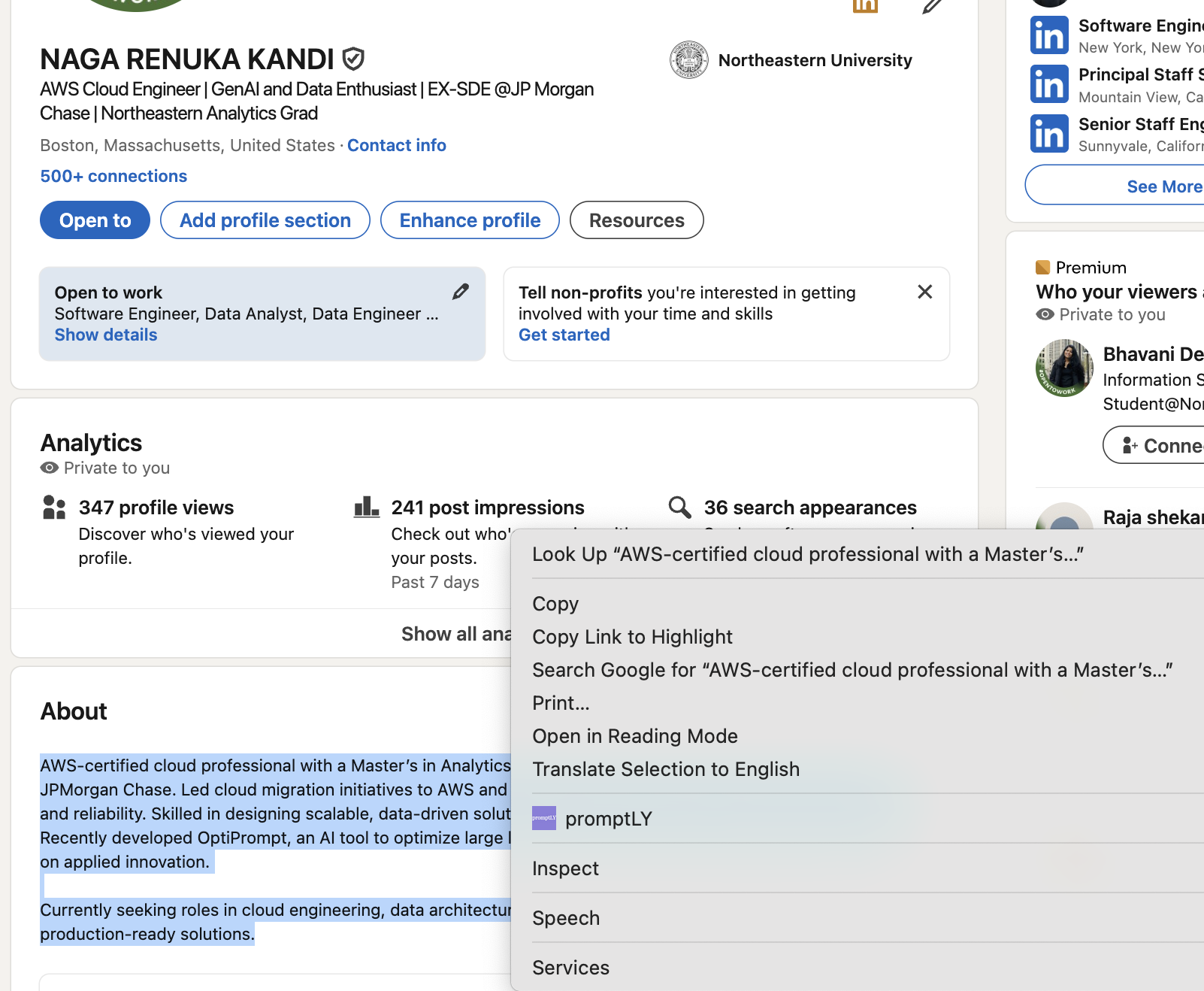This screenshot has width=1204, height=991.
Task: Open Software Engineer job listing title
Action: [1141, 26]
